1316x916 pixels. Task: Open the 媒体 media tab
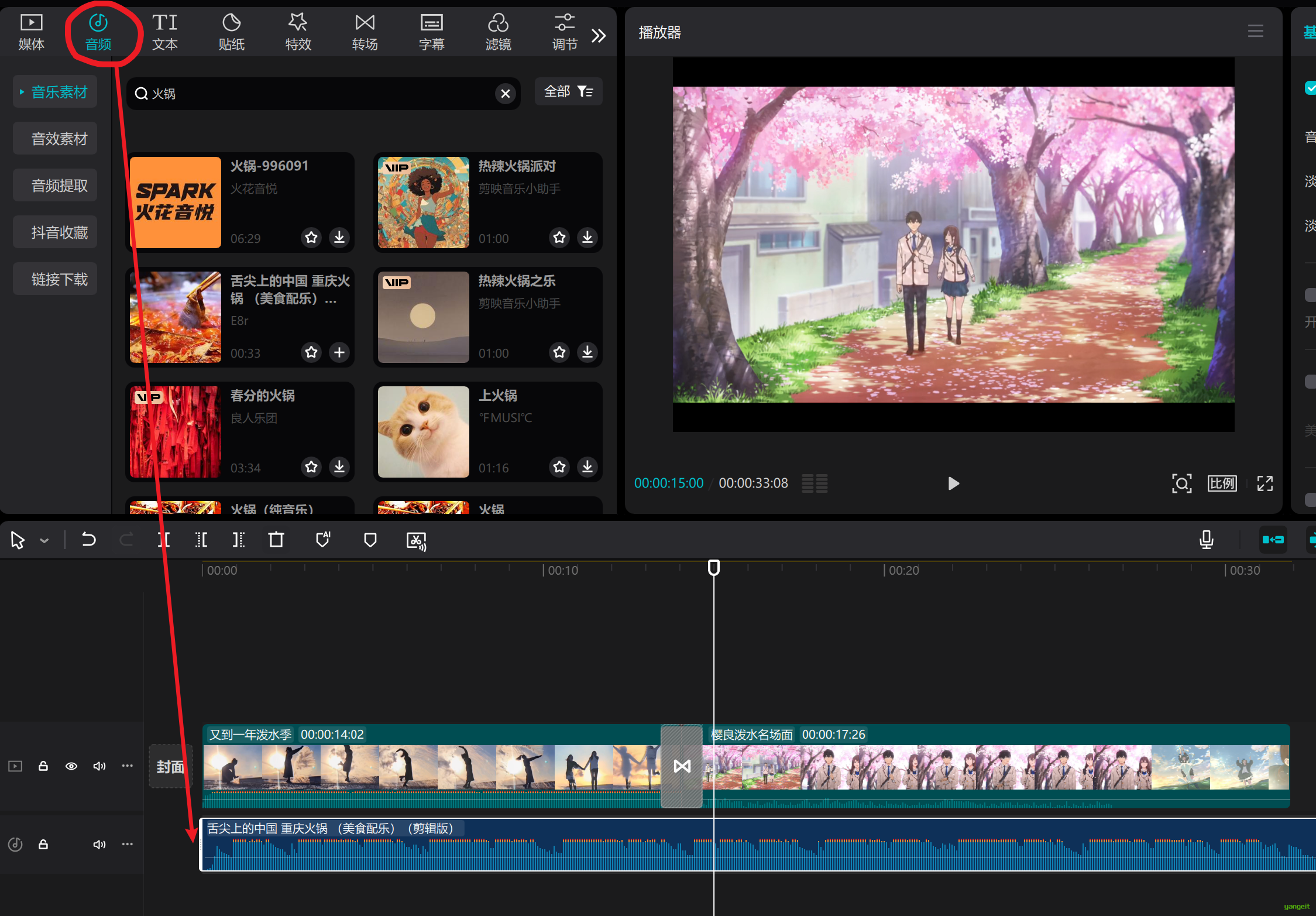coord(32,32)
